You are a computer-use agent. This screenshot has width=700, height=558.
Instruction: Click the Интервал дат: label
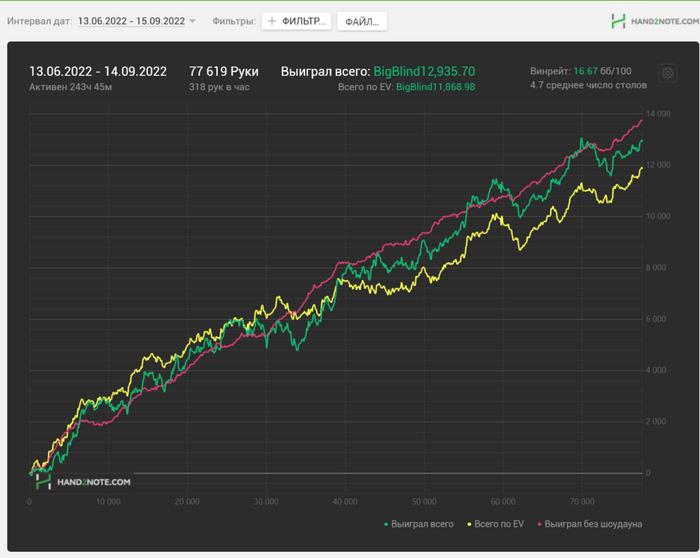point(39,21)
